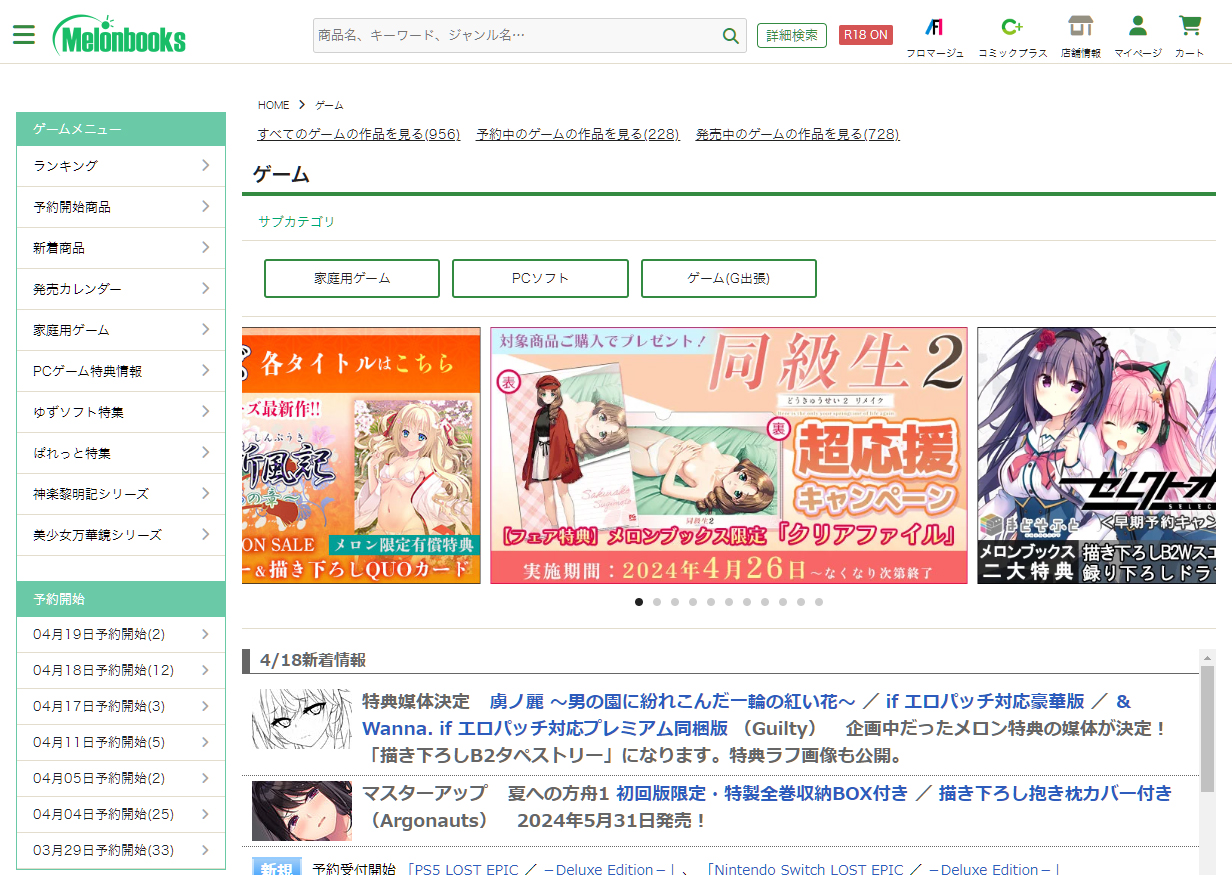Click the product search input field
Screen dimensions: 1232x875
(516, 35)
